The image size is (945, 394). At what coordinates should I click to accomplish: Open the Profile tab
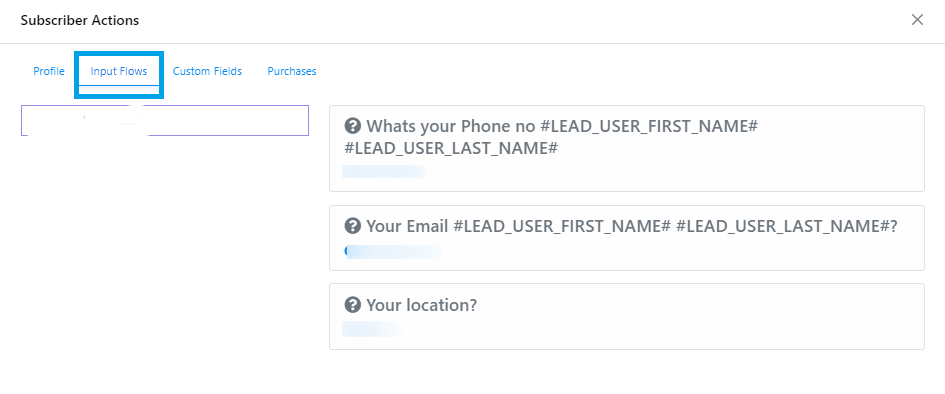coord(49,71)
